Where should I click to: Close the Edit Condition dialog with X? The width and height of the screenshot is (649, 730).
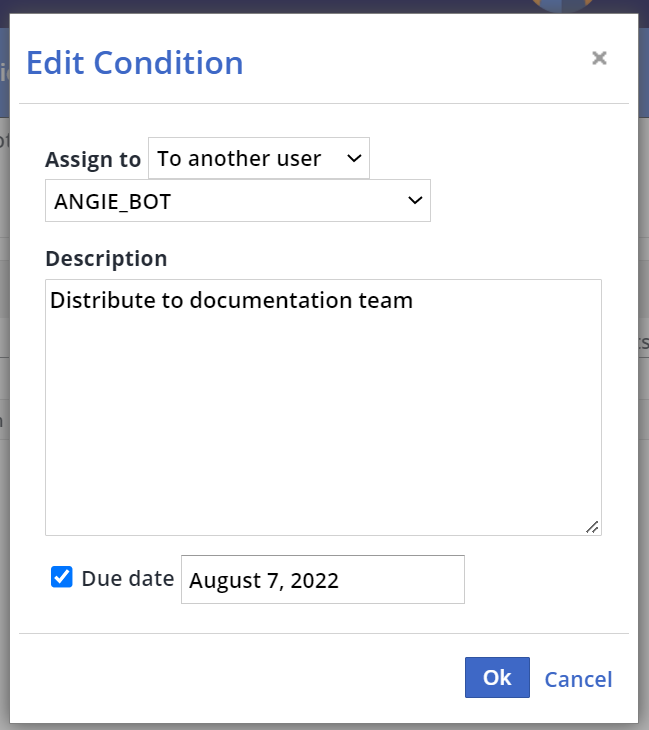(x=599, y=58)
